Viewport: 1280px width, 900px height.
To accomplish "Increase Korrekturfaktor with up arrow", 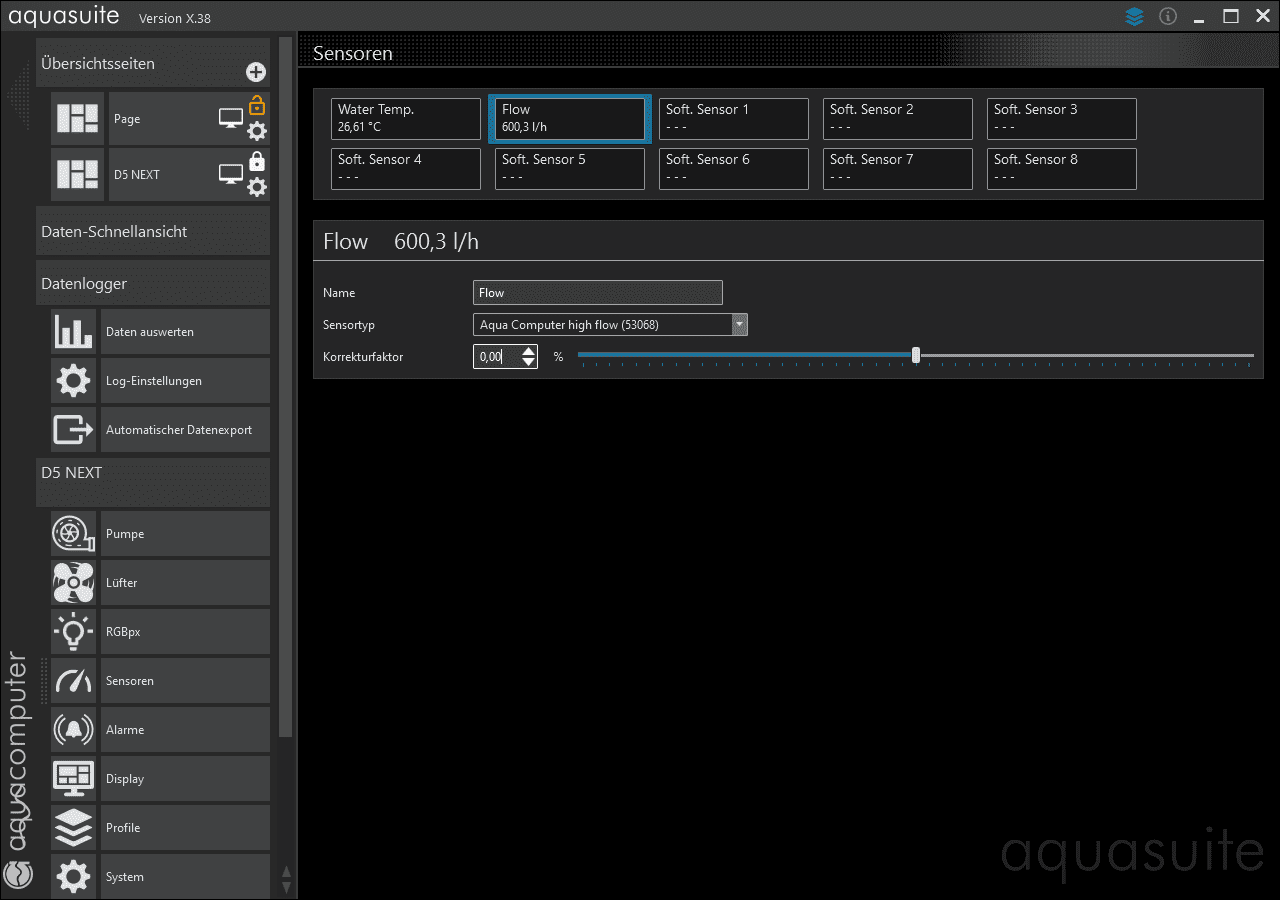I will pos(529,351).
